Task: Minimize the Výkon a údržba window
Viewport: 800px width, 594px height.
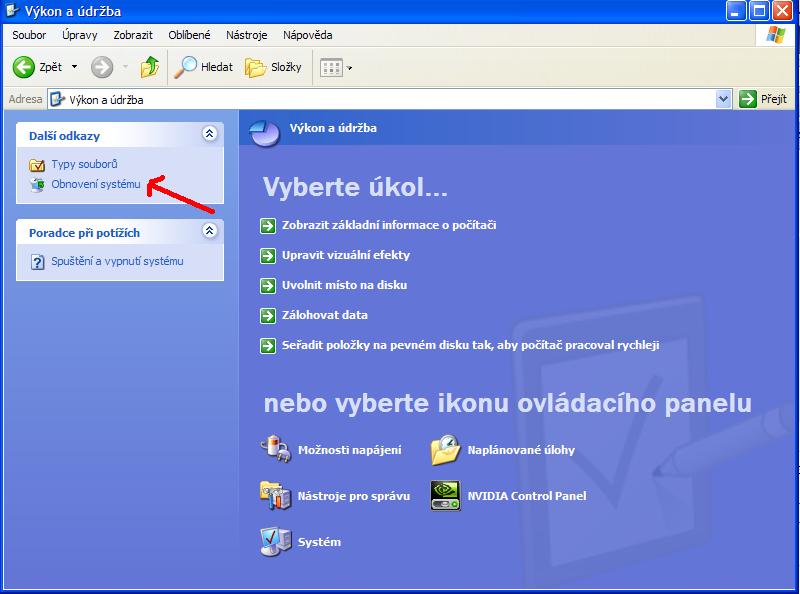Action: pos(736,10)
